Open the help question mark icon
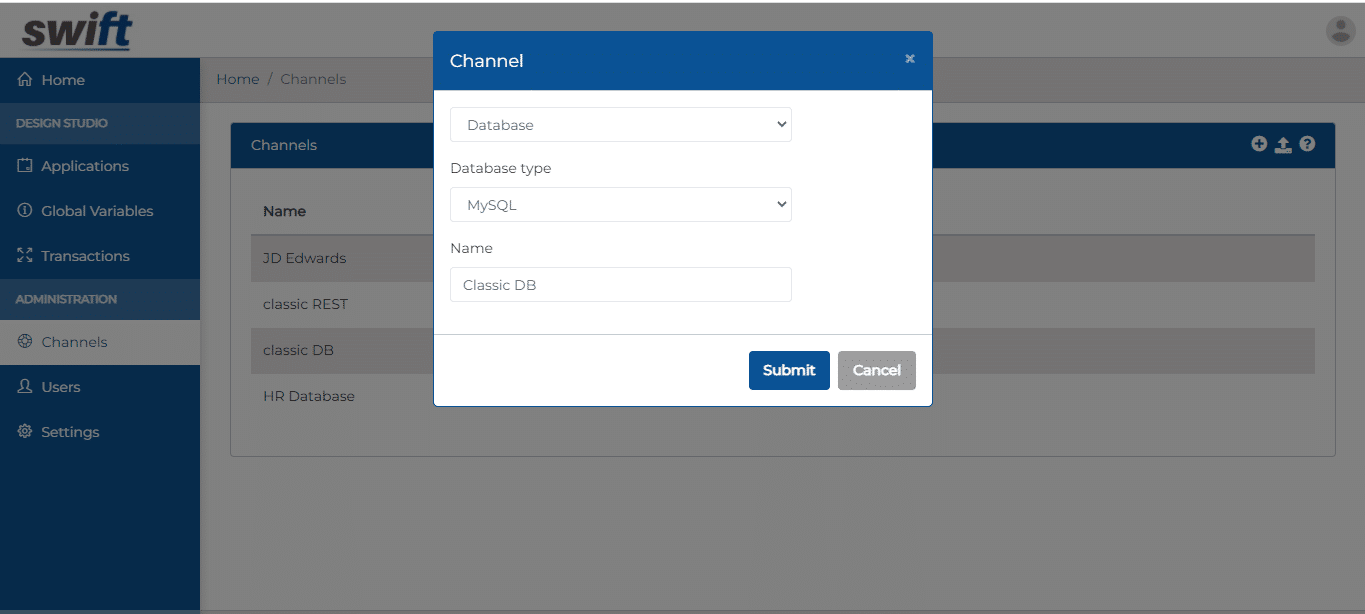Screen dimensions: 1365x614 [x=1307, y=144]
